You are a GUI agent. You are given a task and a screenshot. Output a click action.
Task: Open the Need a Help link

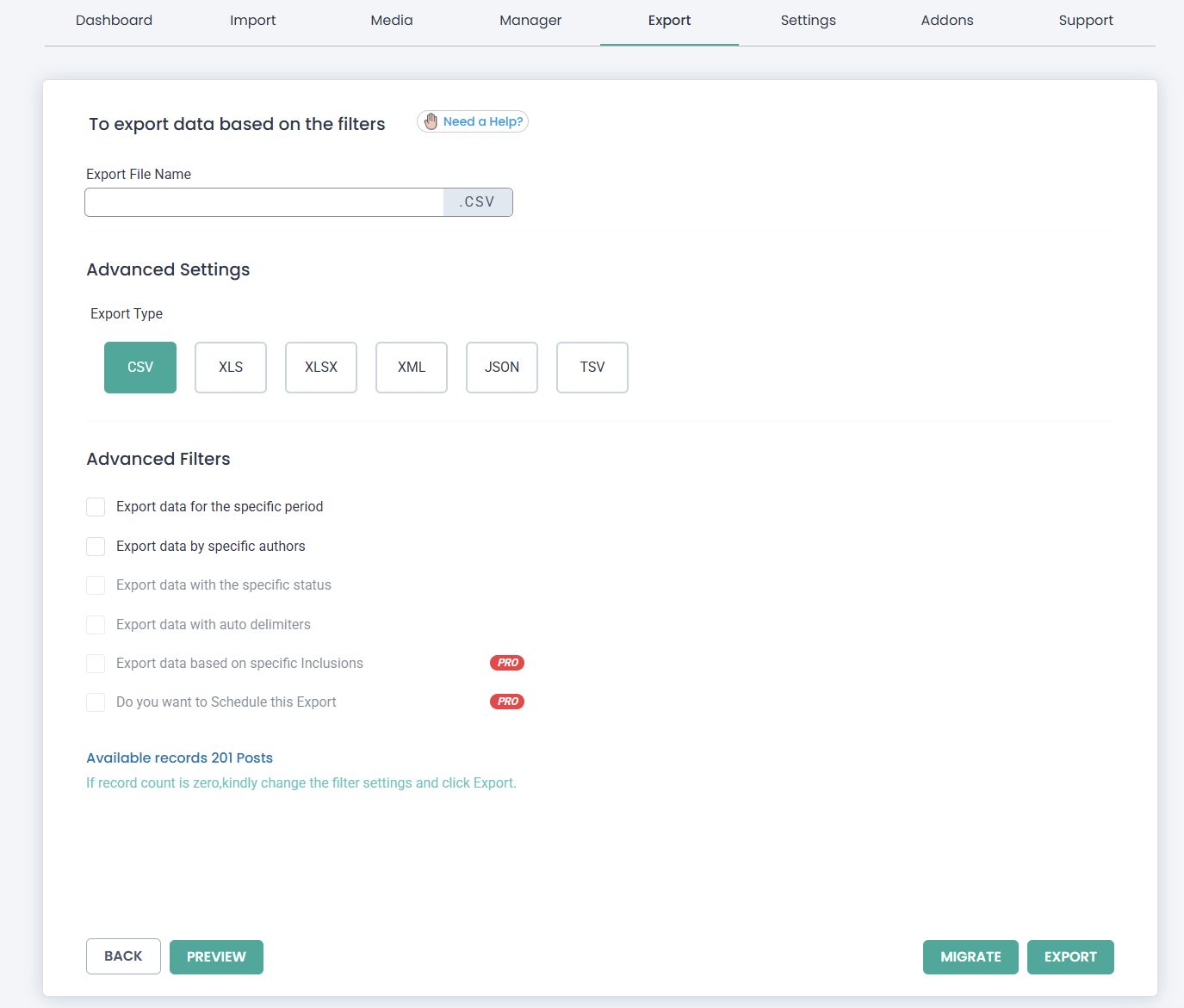(482, 121)
